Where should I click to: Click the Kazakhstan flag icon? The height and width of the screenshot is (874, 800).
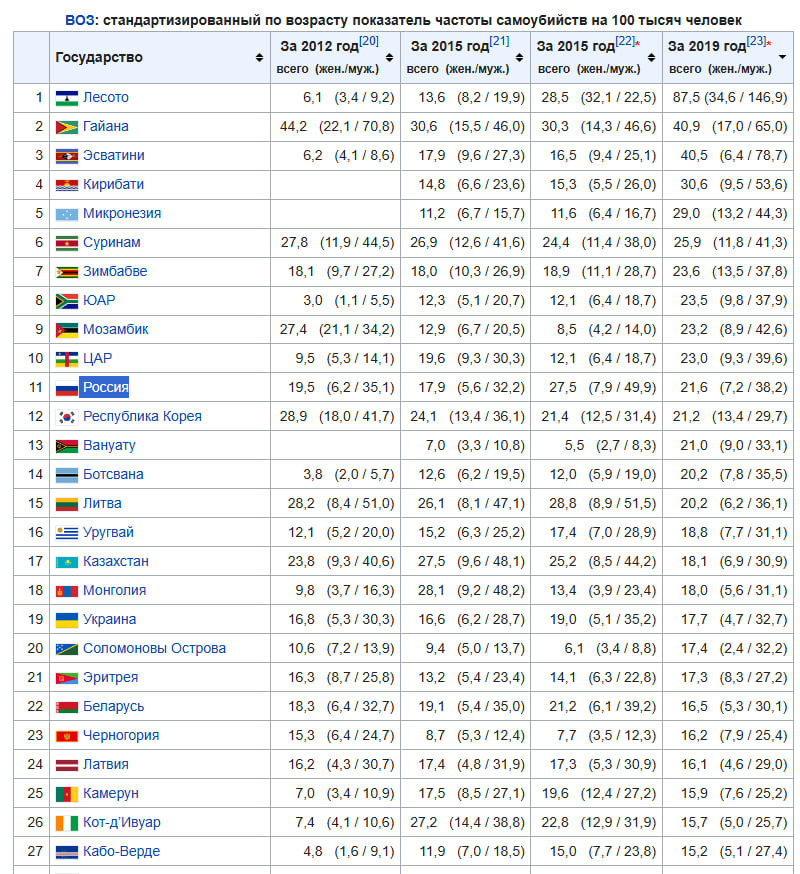pyautogui.click(x=67, y=562)
